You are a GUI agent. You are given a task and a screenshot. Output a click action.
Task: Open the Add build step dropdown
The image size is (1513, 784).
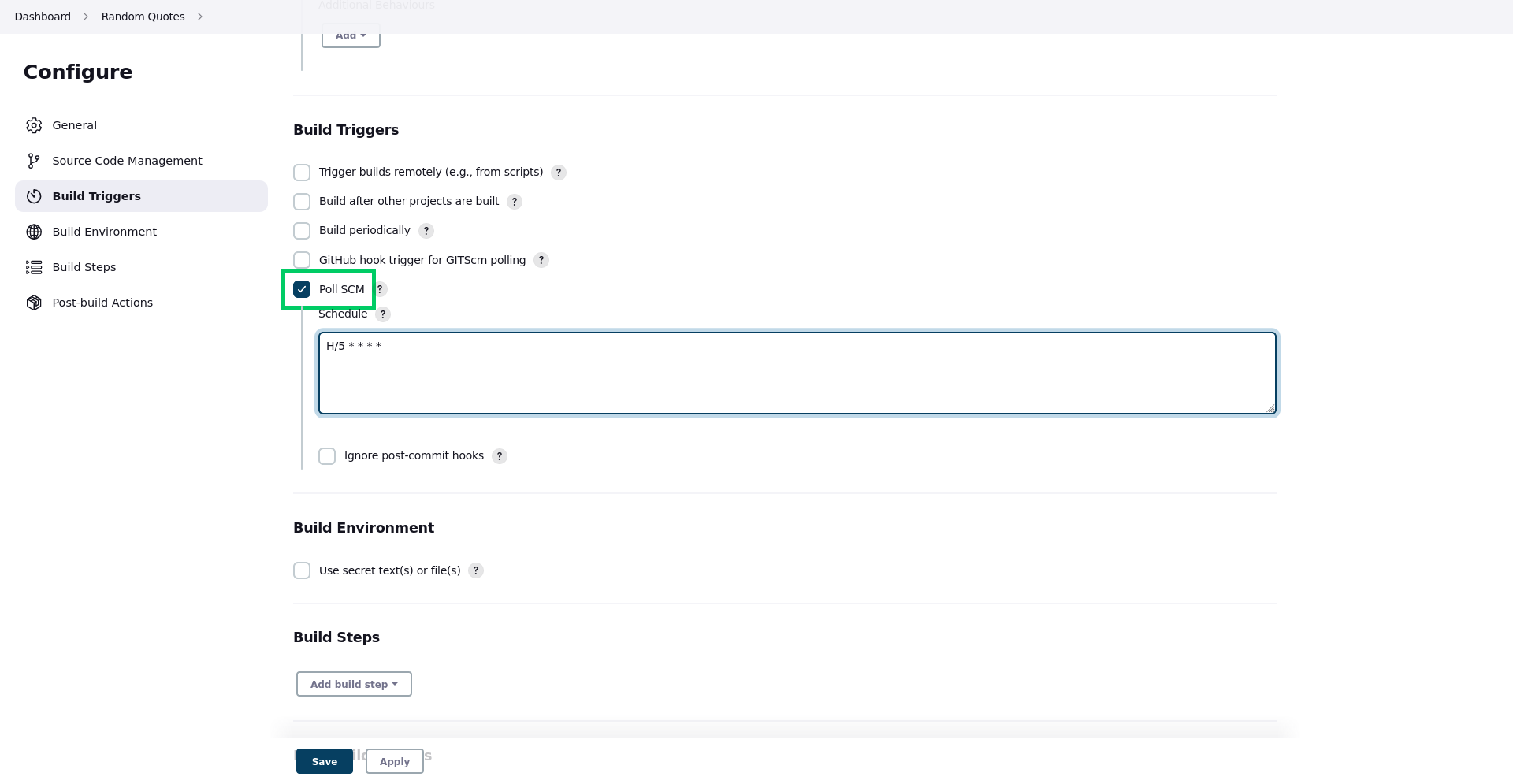pos(354,684)
